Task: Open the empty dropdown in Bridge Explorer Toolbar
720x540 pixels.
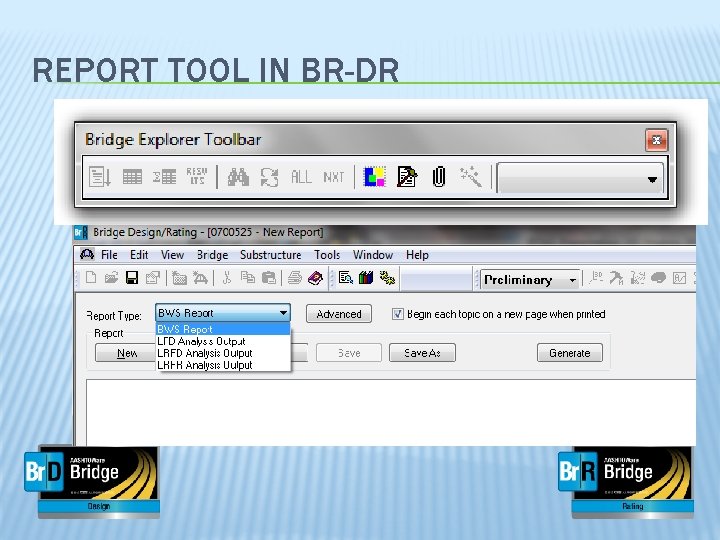Action: tap(580, 178)
